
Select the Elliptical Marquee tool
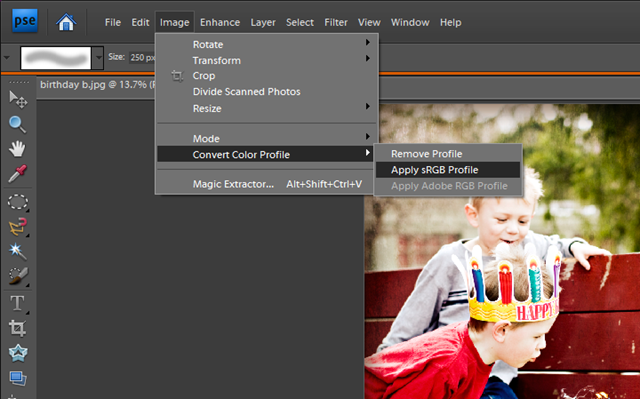tap(18, 202)
